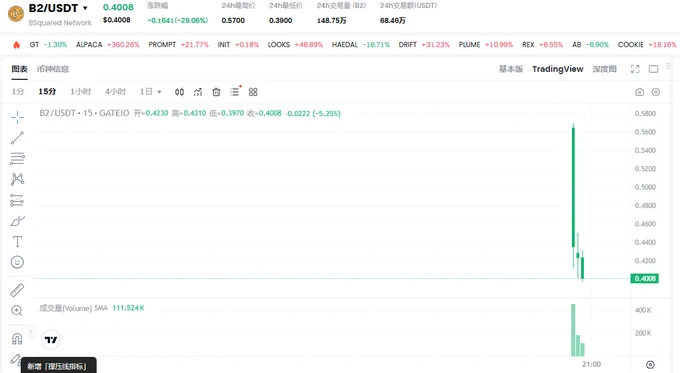Expand the B2/USDT pair dropdown
The width and height of the screenshot is (680, 373).
point(85,8)
